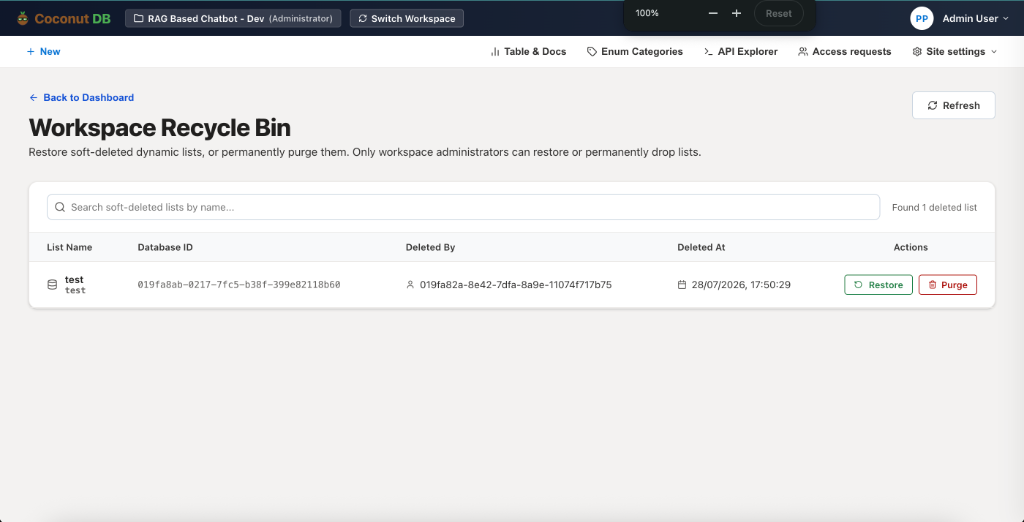This screenshot has width=1024, height=522.
Task: Click the PP user avatar
Action: [921, 18]
